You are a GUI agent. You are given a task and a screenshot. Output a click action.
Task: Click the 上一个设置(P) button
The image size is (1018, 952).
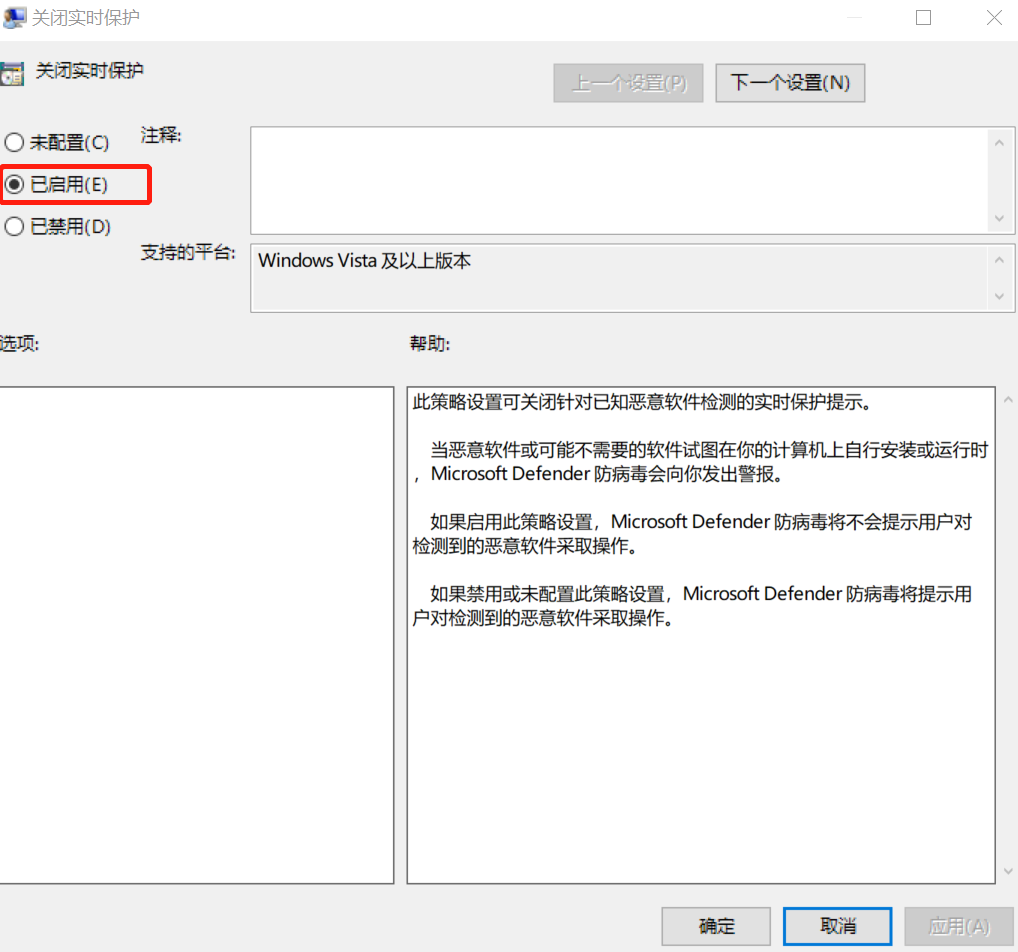tap(628, 83)
